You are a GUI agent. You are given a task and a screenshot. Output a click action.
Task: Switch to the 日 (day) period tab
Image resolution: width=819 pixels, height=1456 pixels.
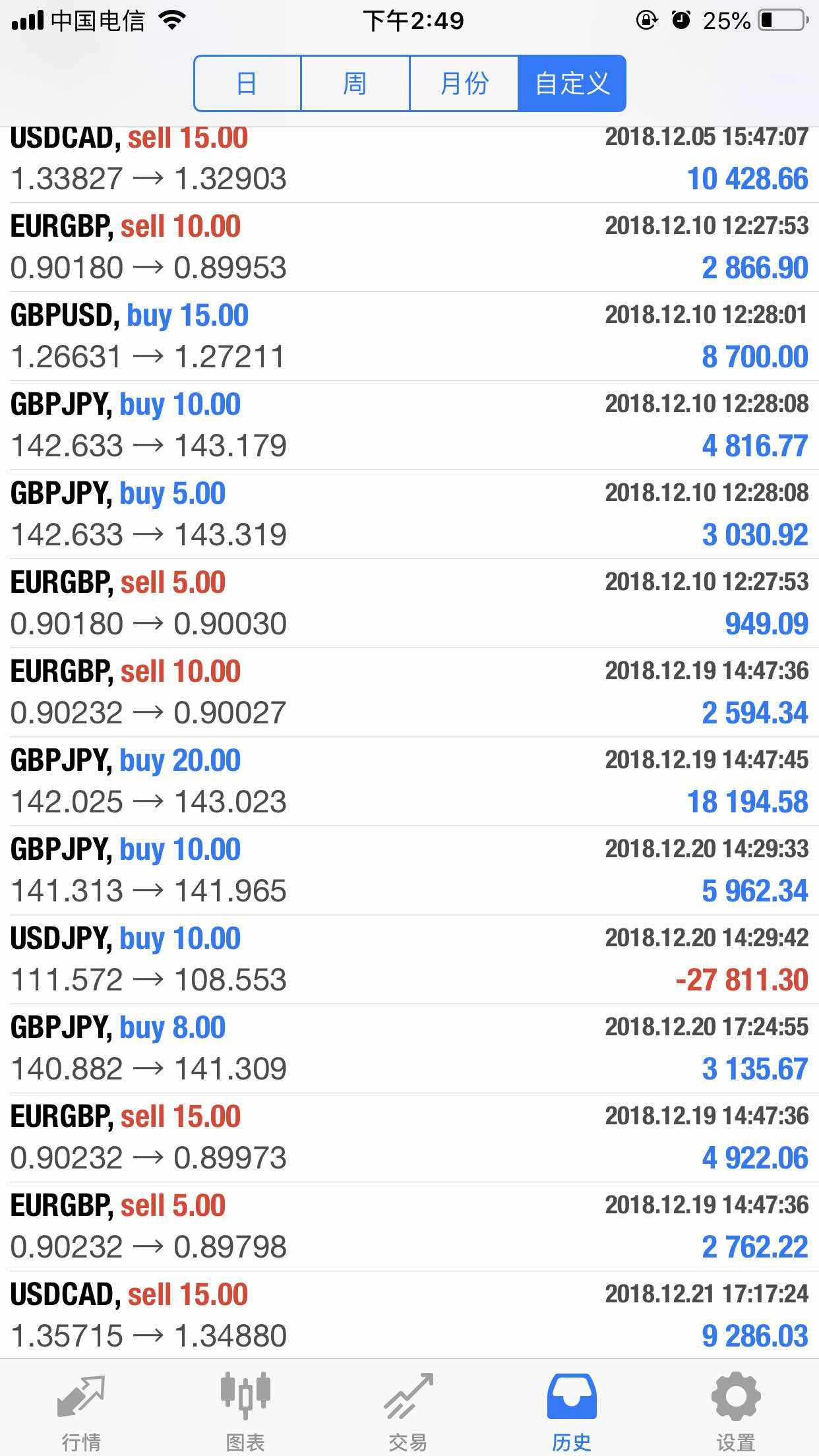247,84
